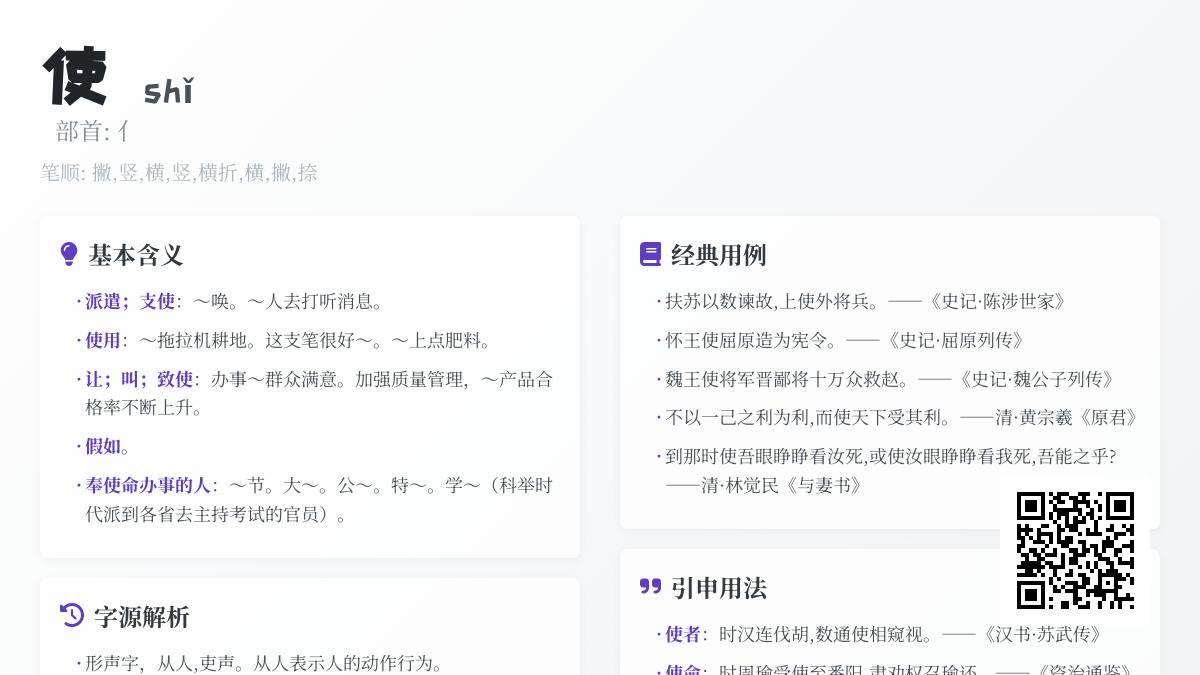Click the 笔顺 stroke order line

click(179, 172)
